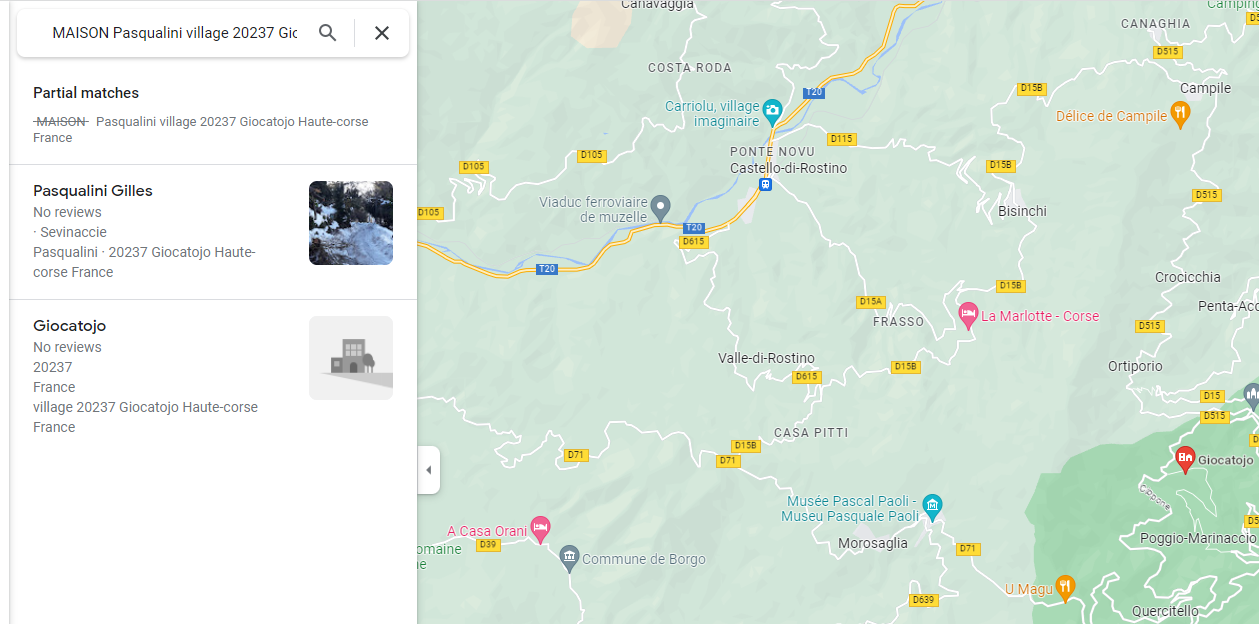Screen dimensions: 1259x624
Task: Open the Giocatojo search result
Action: (x=69, y=326)
